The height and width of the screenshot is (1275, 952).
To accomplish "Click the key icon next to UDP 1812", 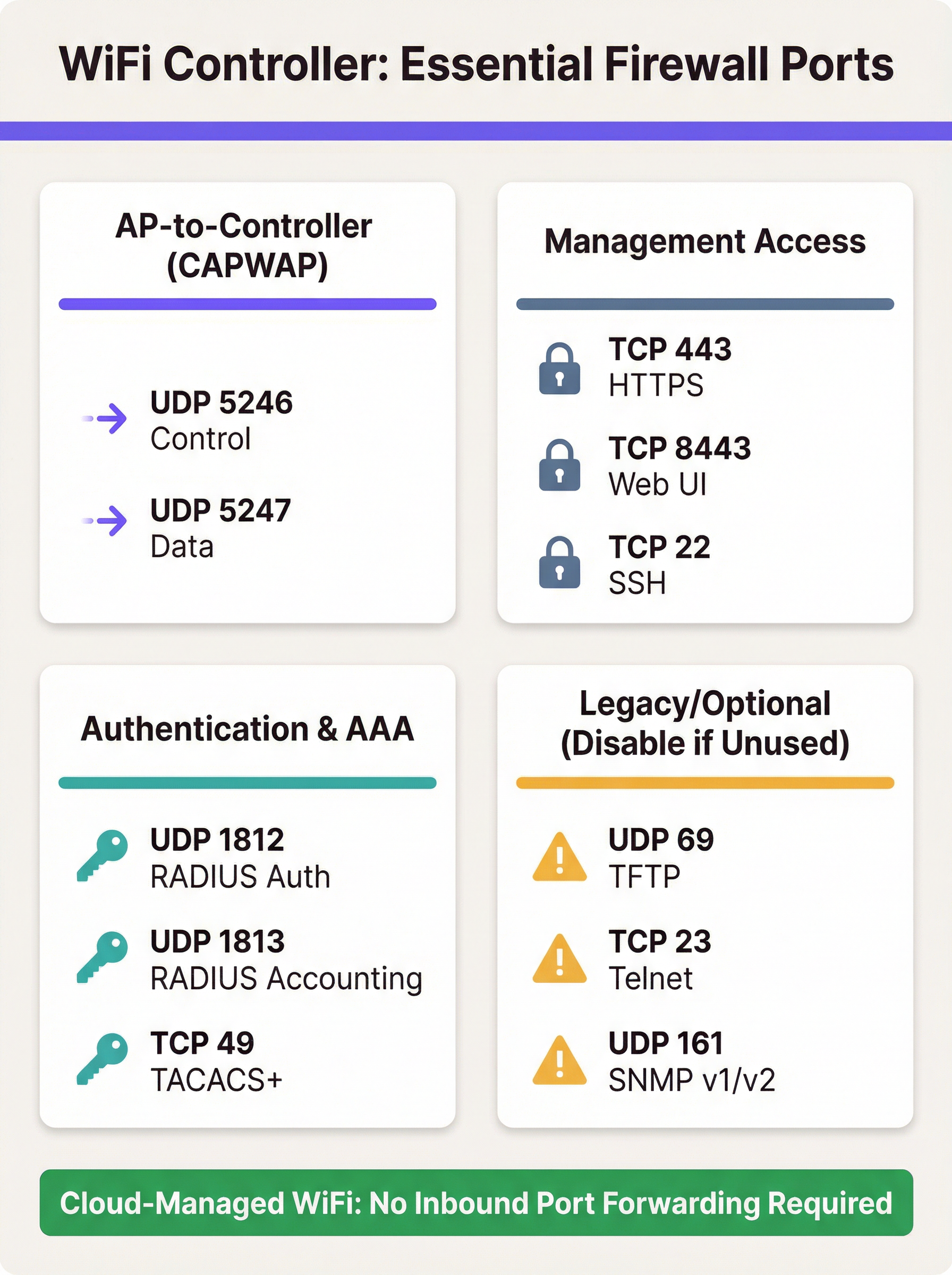I will (x=103, y=855).
